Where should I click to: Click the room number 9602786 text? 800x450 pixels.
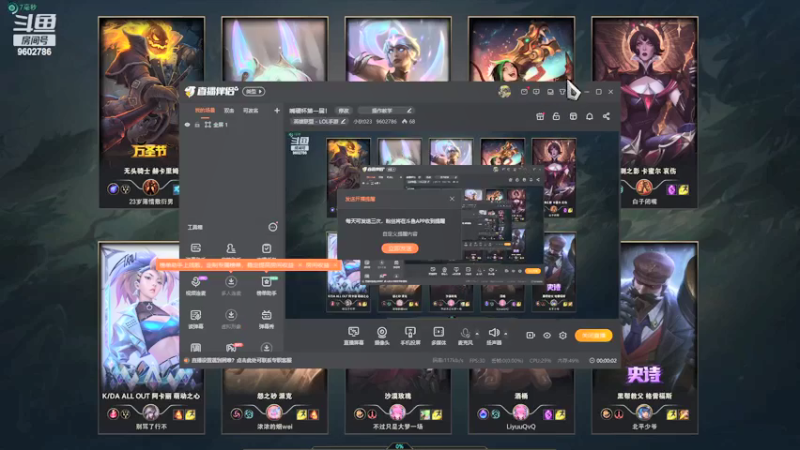click(x=386, y=121)
